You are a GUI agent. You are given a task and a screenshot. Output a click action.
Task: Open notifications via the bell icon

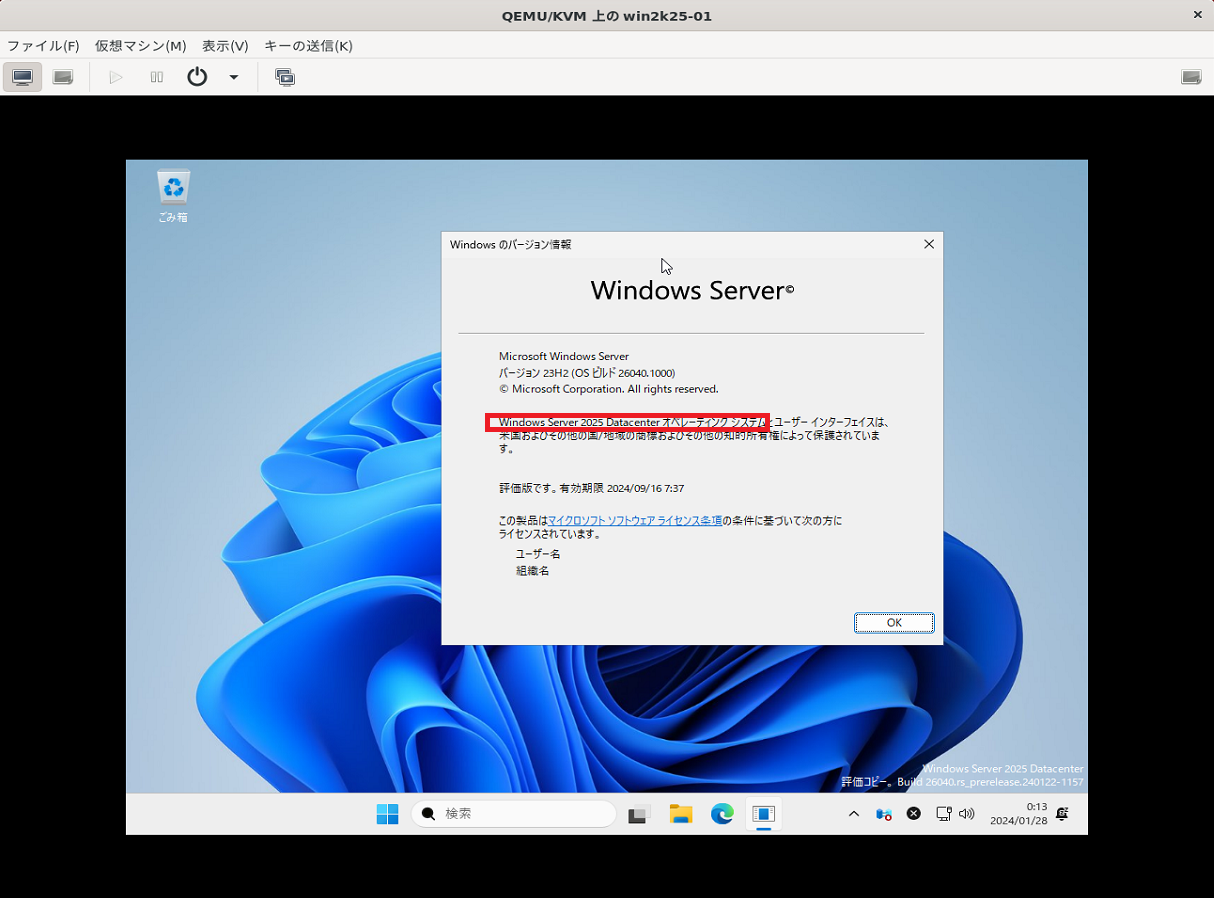(x=1062, y=814)
